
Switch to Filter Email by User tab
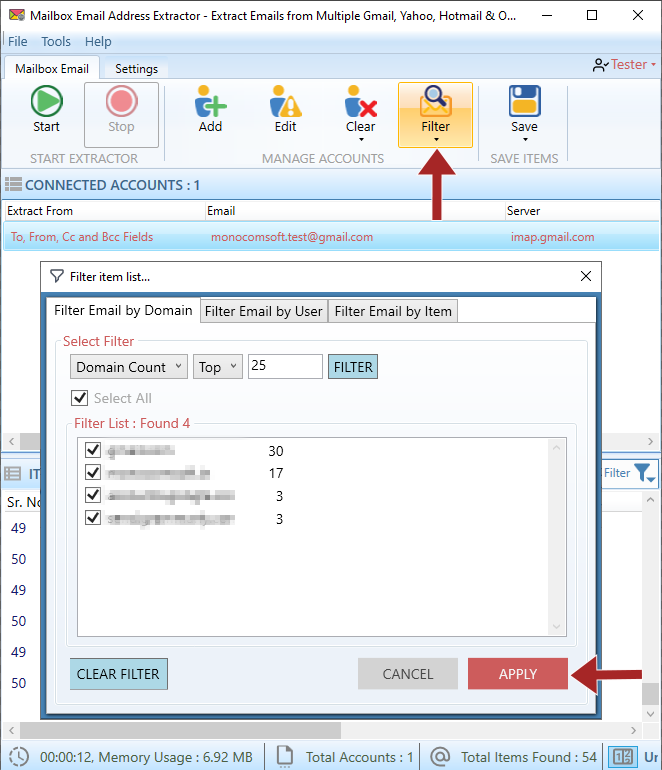coord(264,311)
